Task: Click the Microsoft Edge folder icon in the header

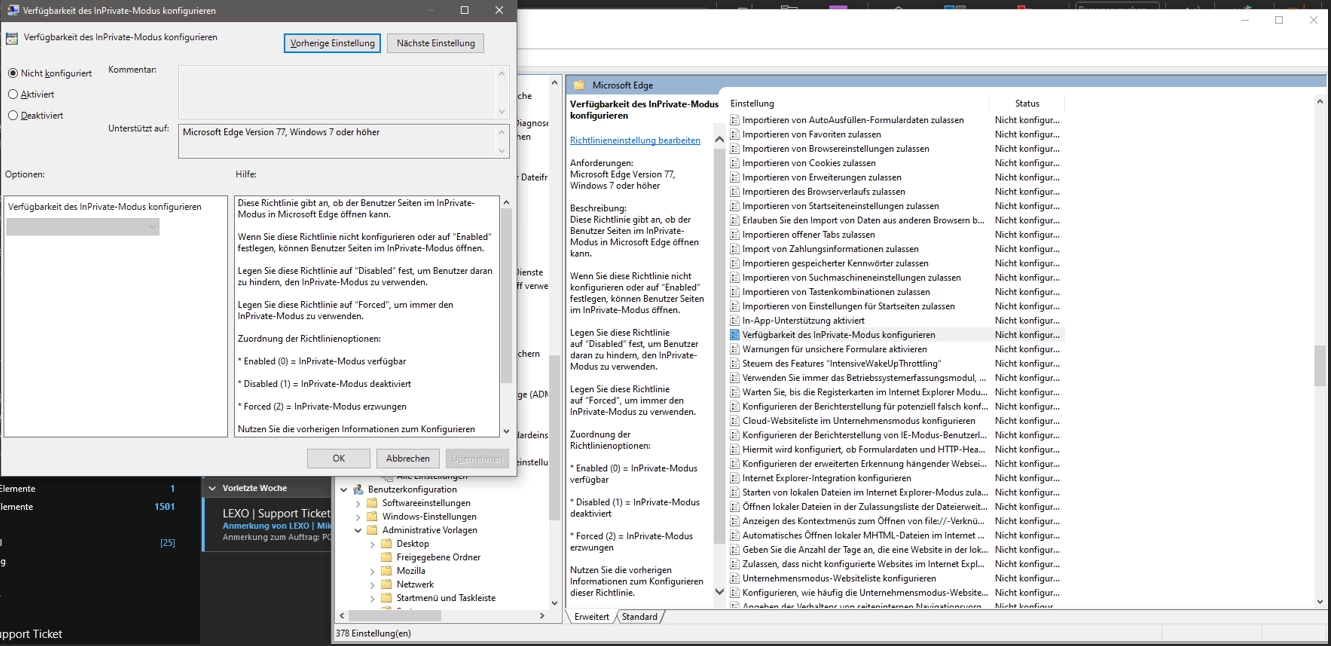Action: tap(579, 86)
